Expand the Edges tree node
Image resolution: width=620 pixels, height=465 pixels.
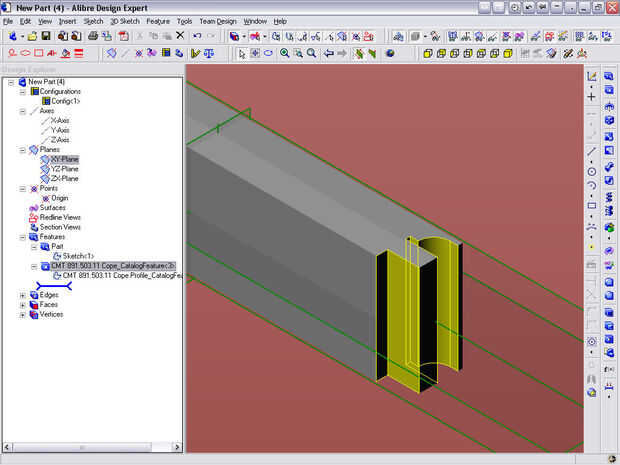click(23, 295)
